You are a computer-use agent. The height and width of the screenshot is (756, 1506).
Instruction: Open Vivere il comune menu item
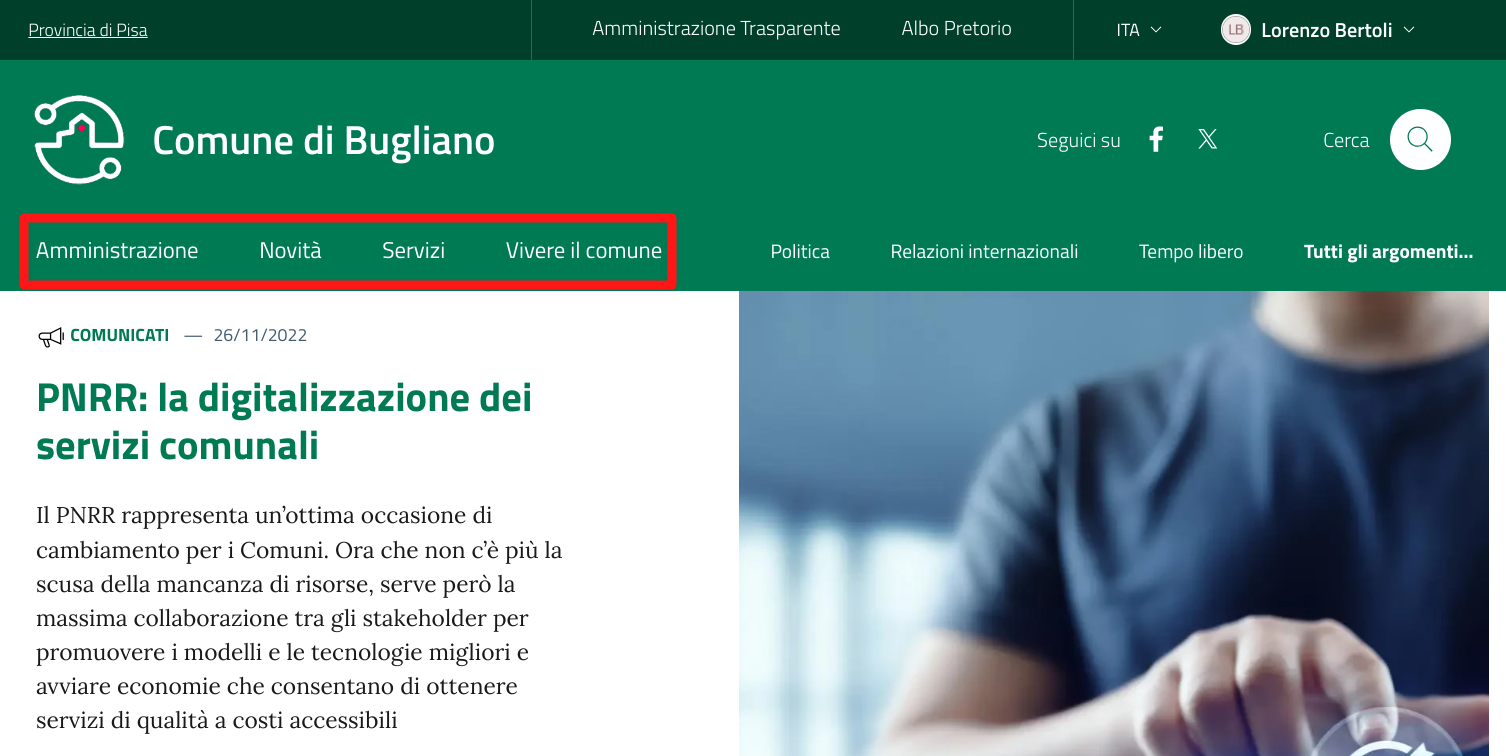coord(584,250)
